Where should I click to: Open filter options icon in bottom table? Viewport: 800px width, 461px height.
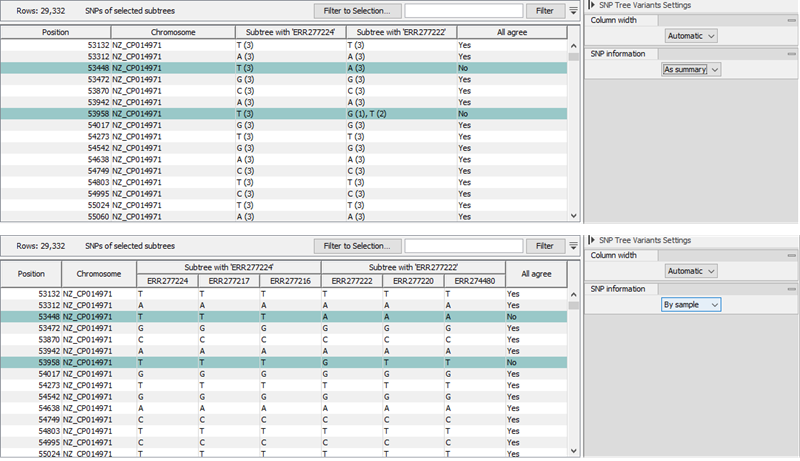coord(573,246)
